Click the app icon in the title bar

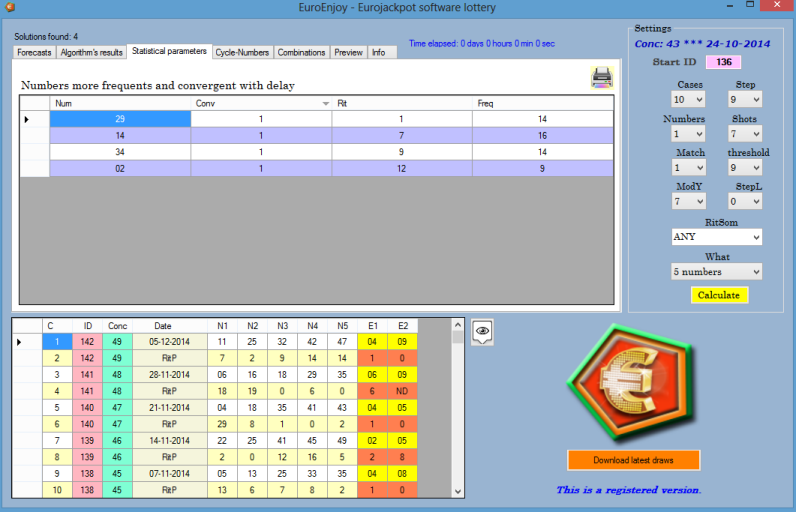point(10,7)
